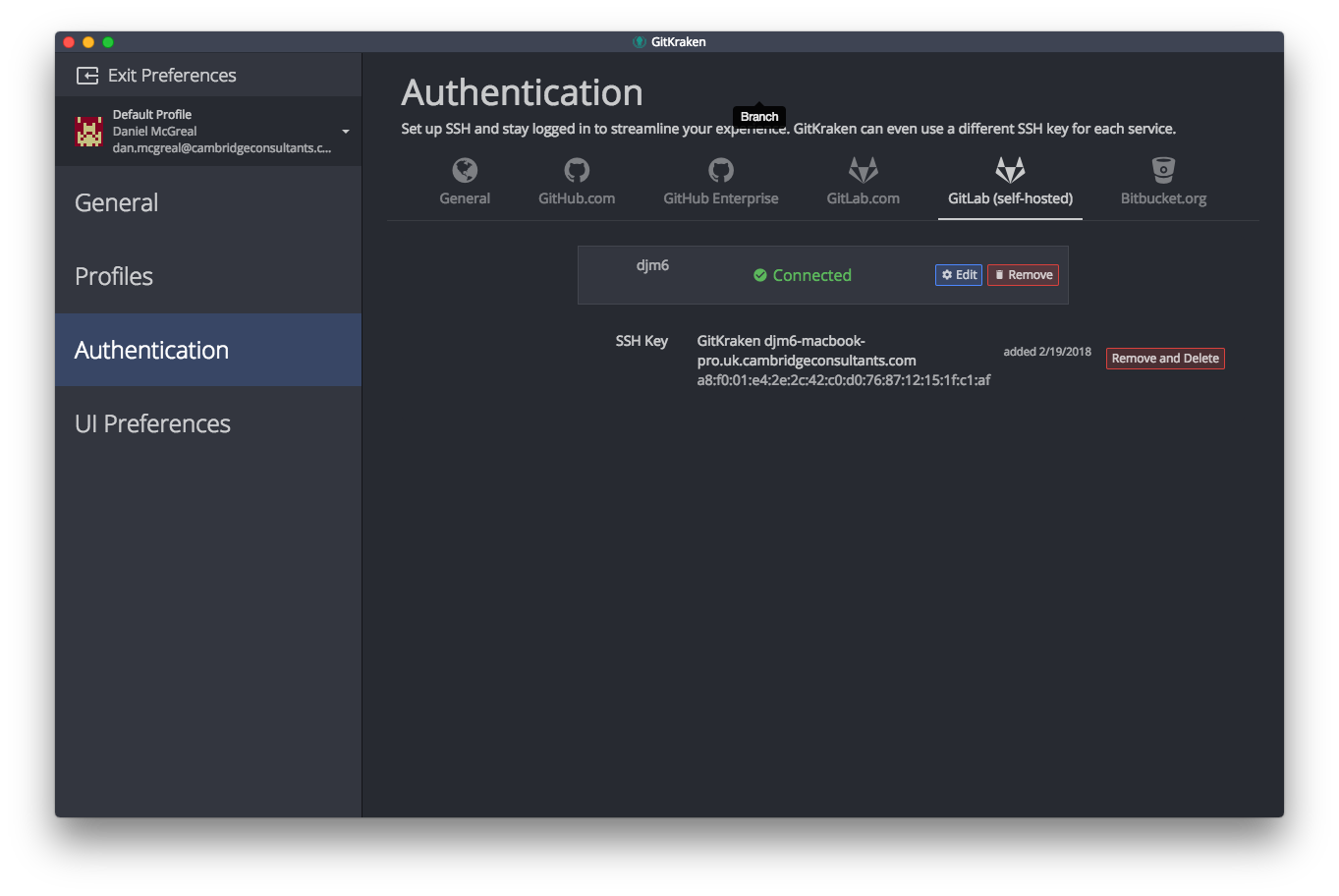Select the Bitbucket.org bucket icon

tap(1163, 170)
